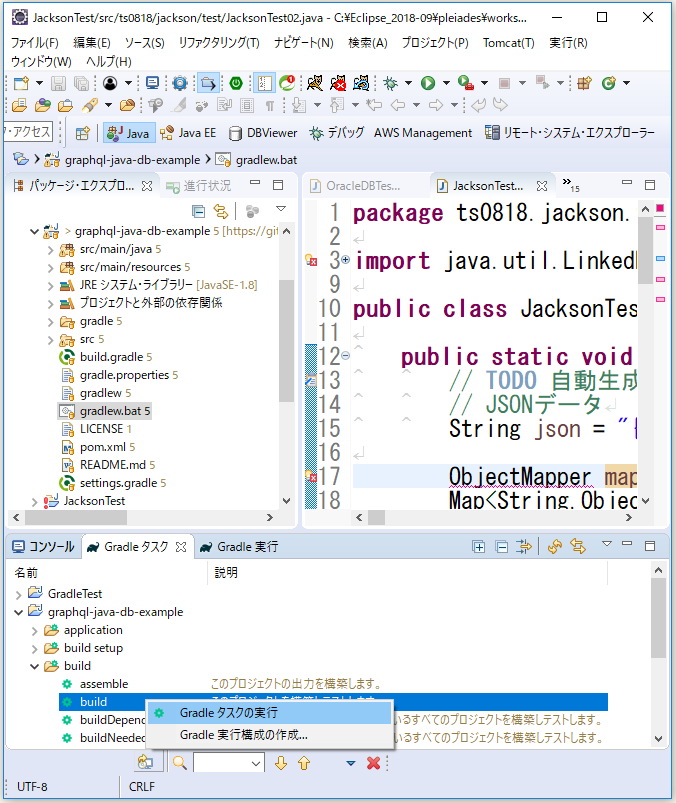The width and height of the screenshot is (676, 803).
Task: Click Collapse All in Gradle Tasks view
Action: coord(502,547)
